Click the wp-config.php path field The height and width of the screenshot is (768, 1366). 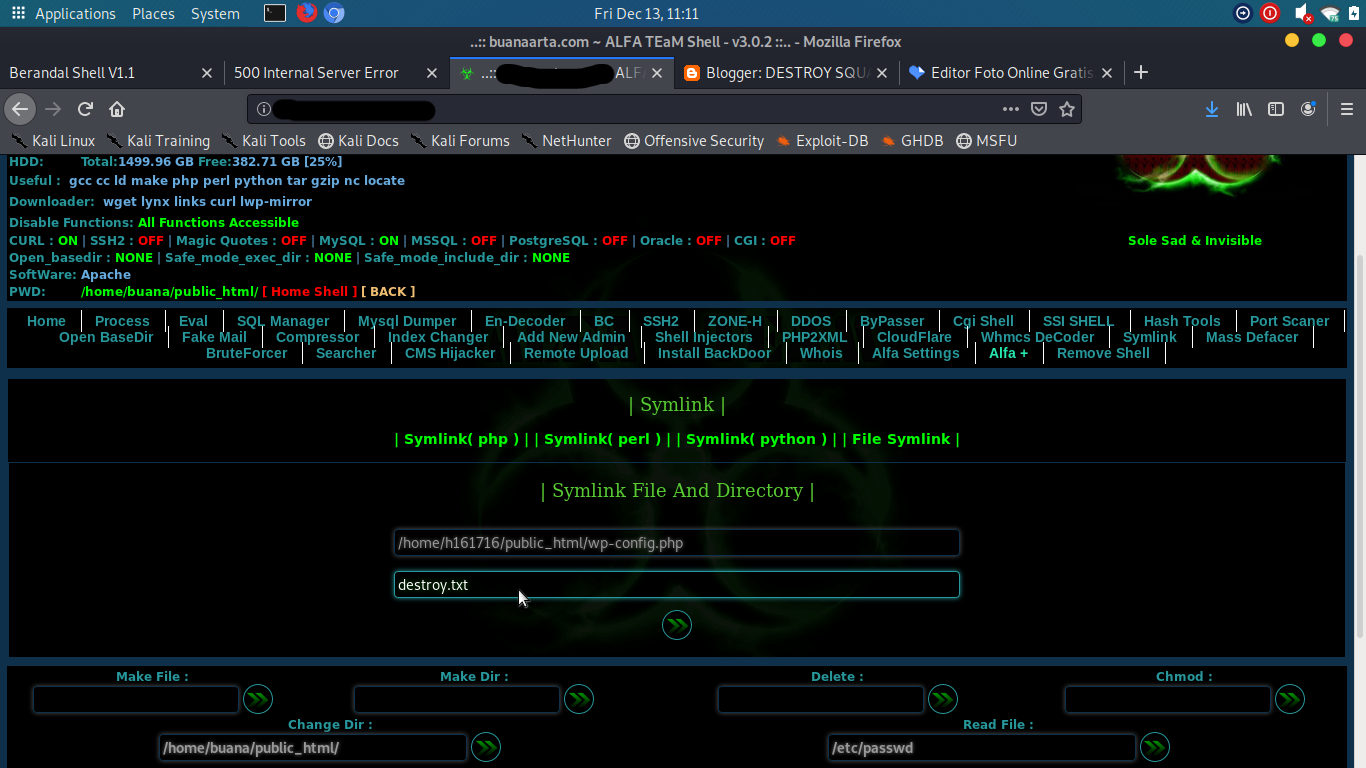tap(677, 543)
